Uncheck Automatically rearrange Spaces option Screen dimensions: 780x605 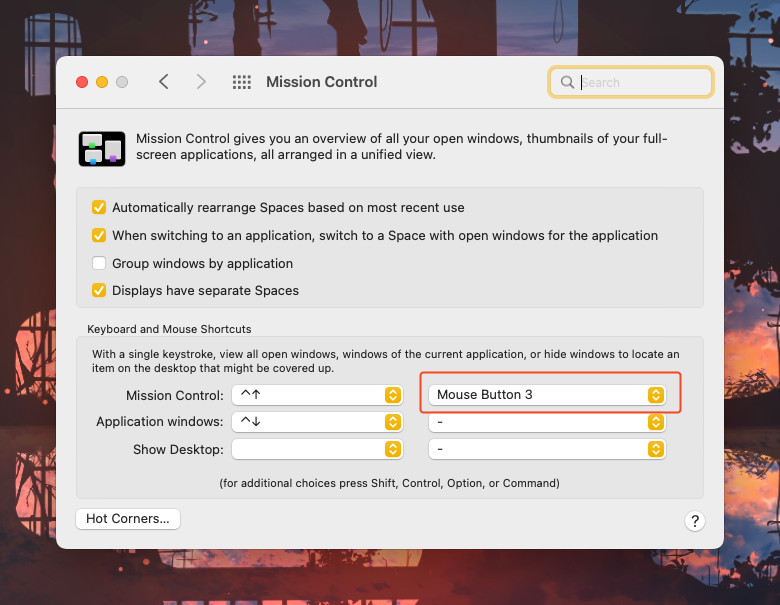click(99, 207)
